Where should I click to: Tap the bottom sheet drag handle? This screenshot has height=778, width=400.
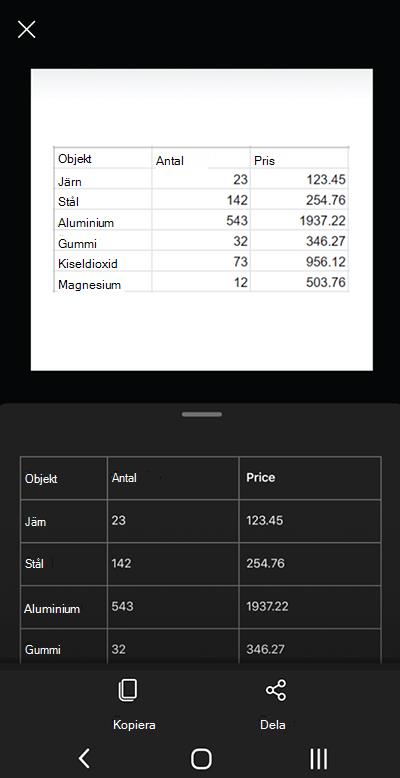coord(201,414)
